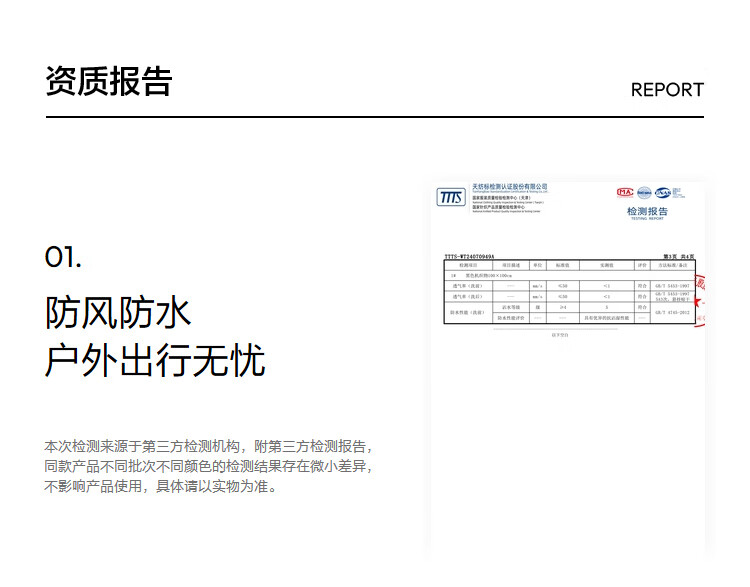Click the TTTS logo on the report
The height and width of the screenshot is (587, 750).
point(451,197)
